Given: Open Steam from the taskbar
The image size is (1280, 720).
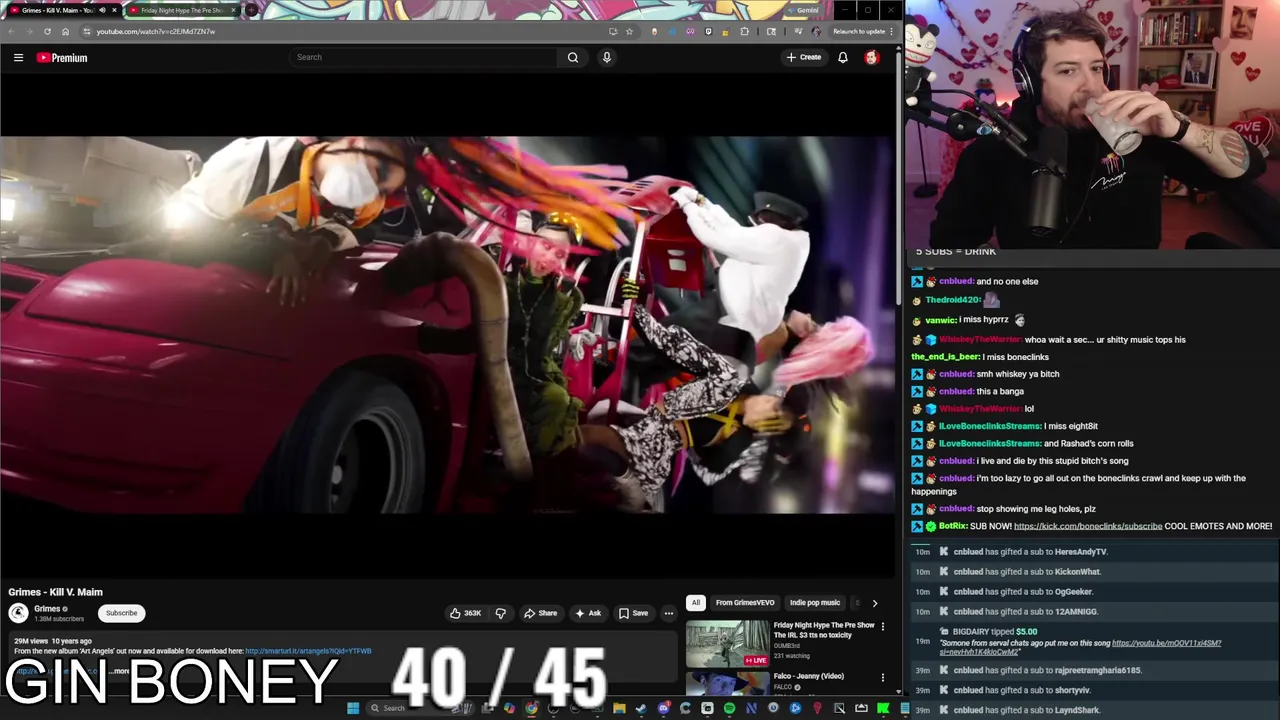Looking at the screenshot, I should coord(641,708).
